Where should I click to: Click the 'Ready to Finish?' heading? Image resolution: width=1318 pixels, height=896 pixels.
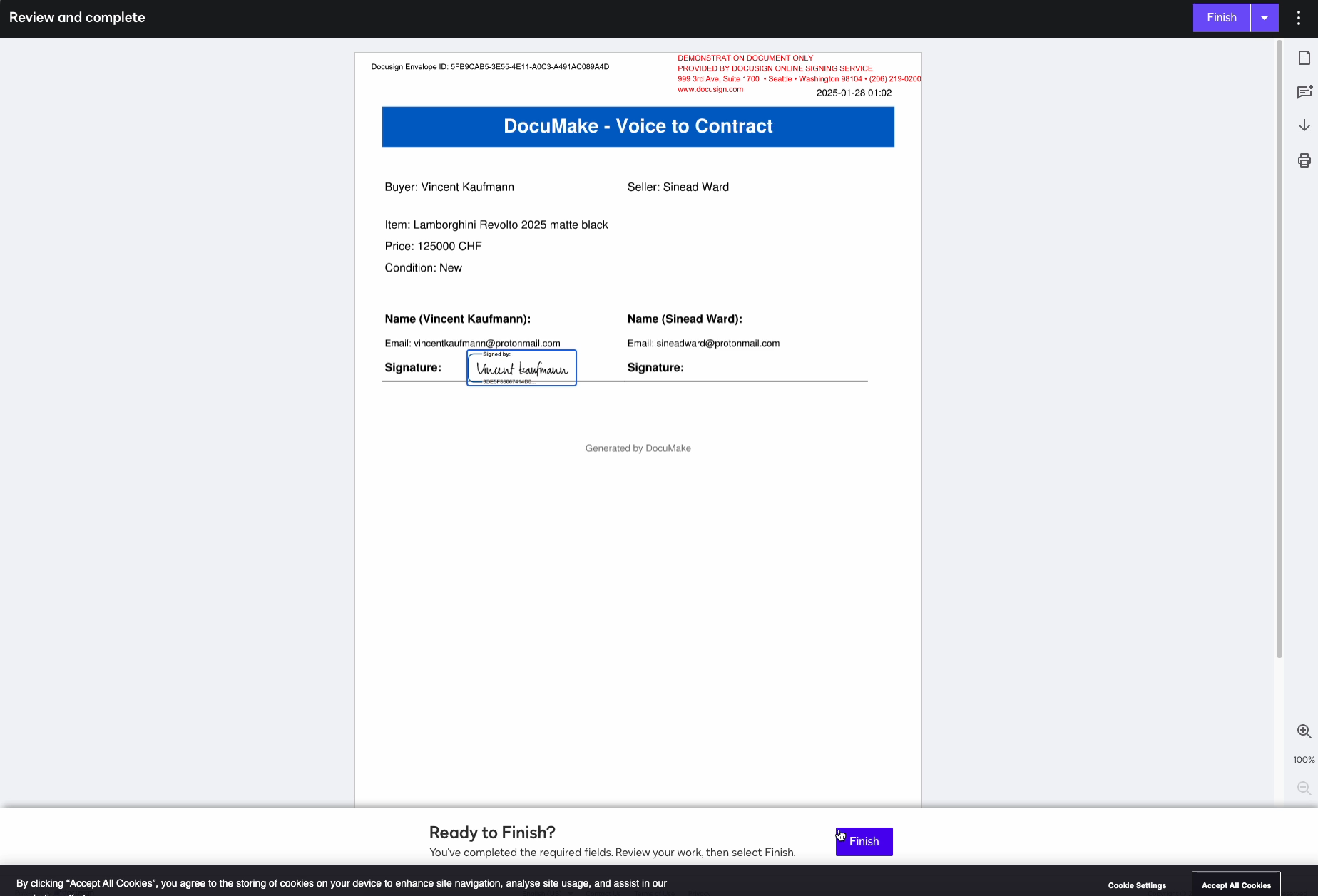pyautogui.click(x=492, y=833)
